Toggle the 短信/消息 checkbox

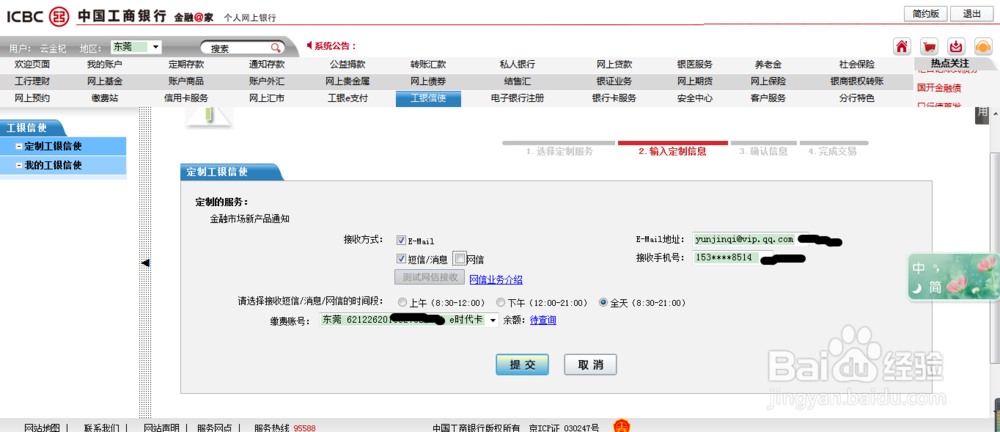401,258
